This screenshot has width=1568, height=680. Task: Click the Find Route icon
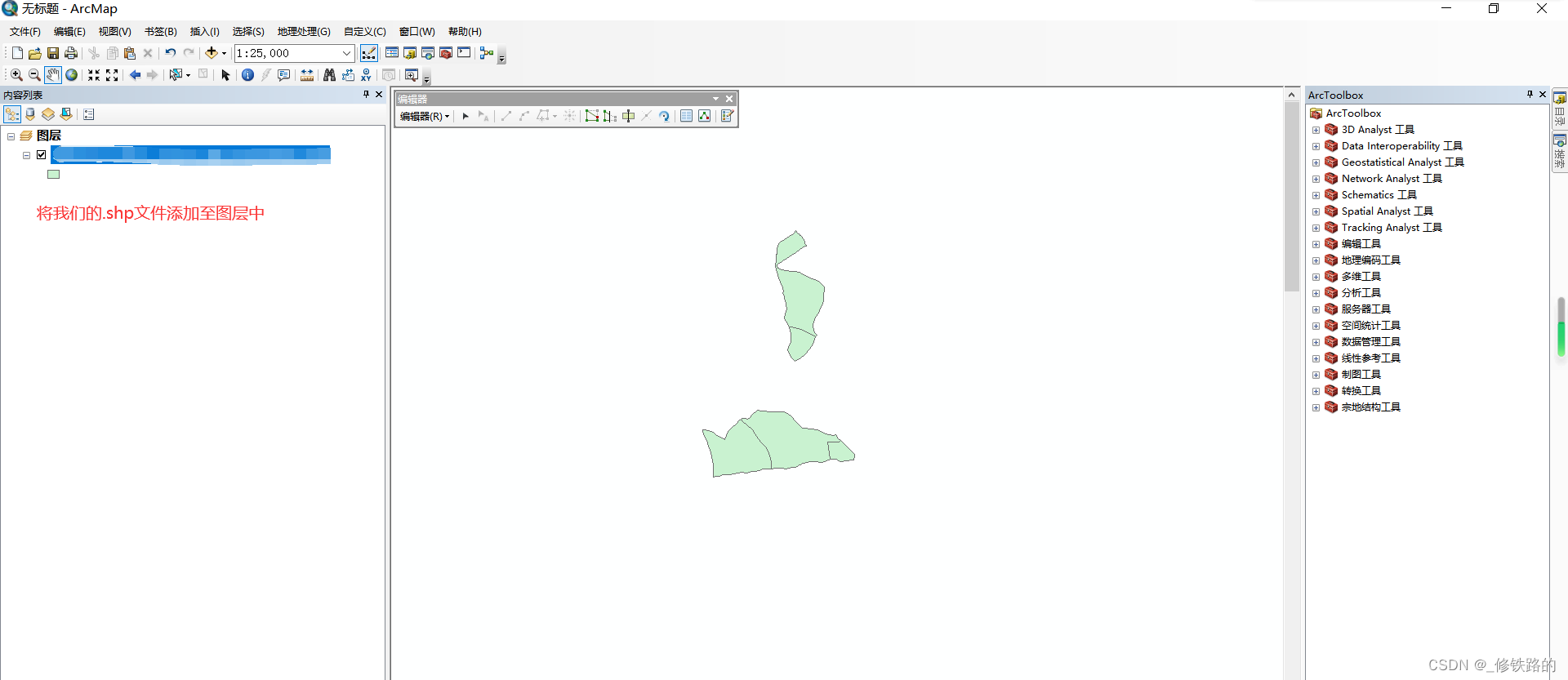pyautogui.click(x=348, y=75)
